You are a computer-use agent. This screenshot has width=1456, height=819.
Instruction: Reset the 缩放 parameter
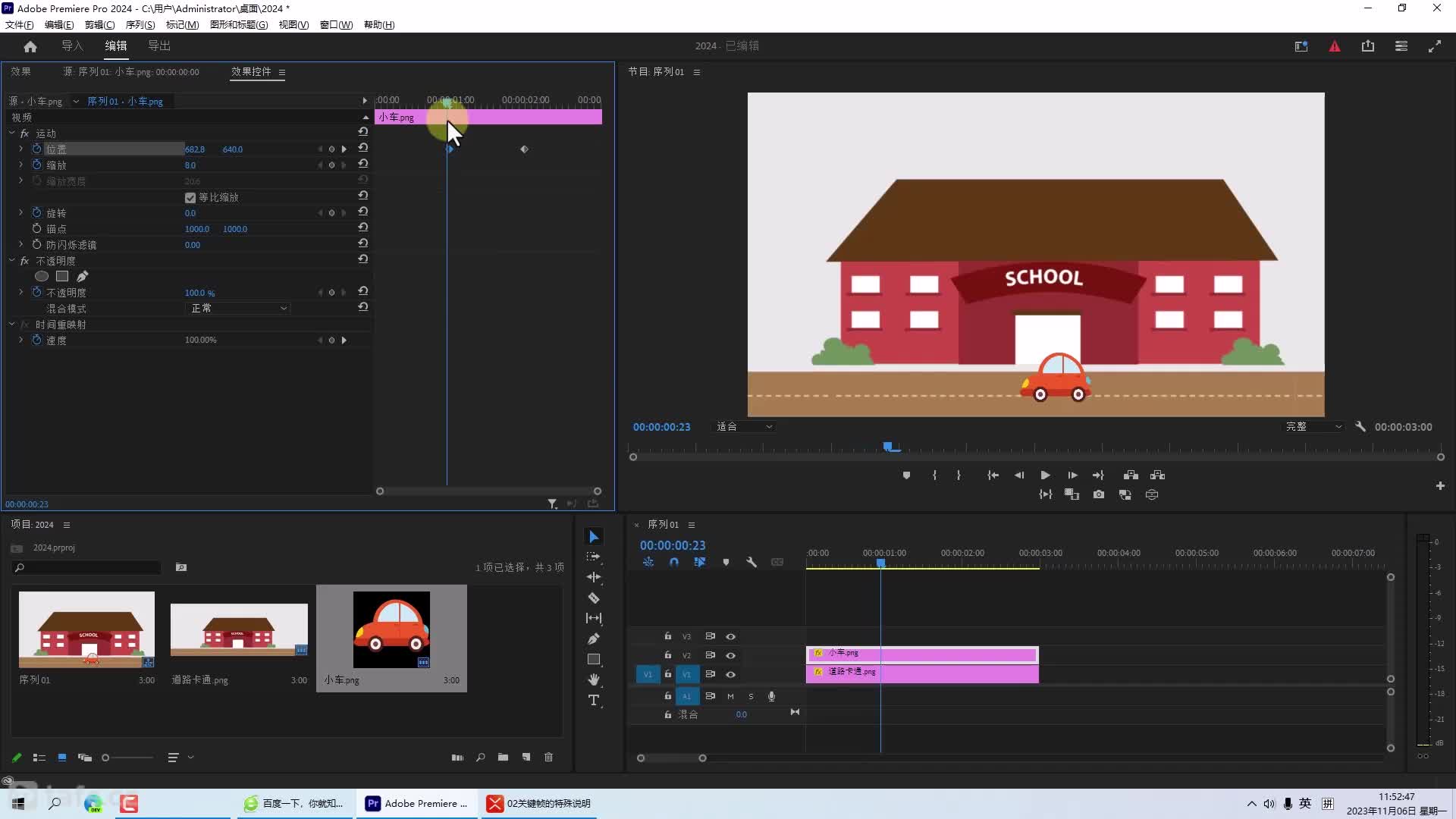(363, 165)
